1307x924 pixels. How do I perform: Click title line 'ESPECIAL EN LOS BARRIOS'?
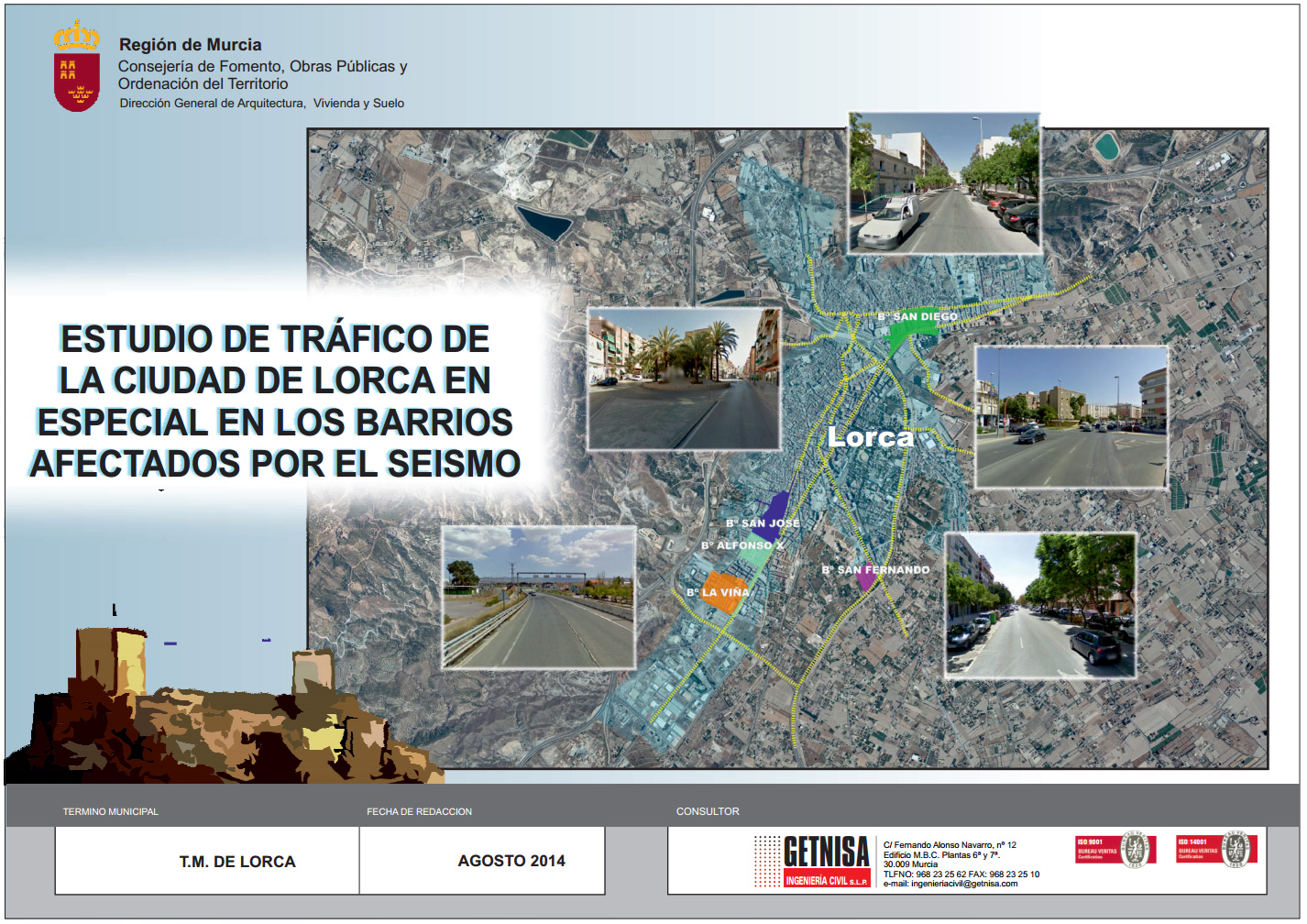[274, 423]
